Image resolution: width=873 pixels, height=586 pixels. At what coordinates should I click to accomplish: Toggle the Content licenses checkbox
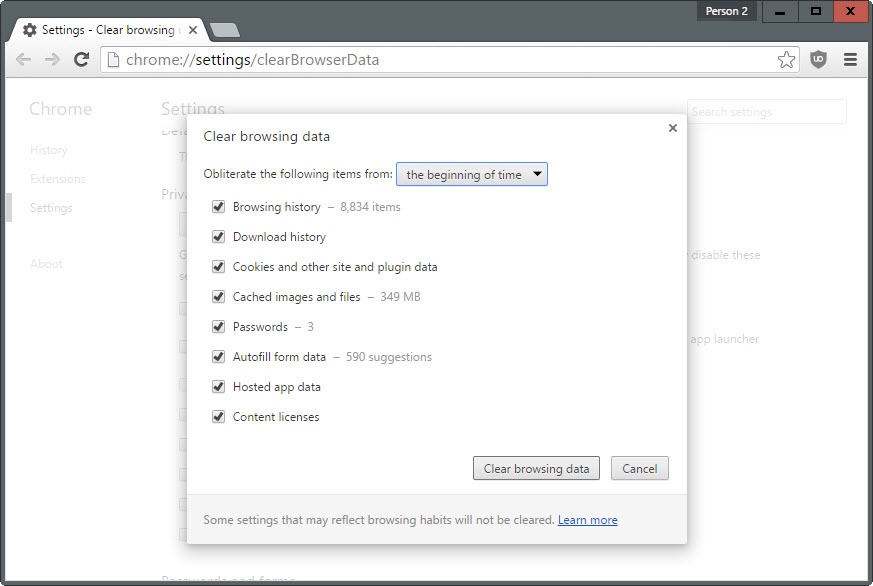pos(218,417)
